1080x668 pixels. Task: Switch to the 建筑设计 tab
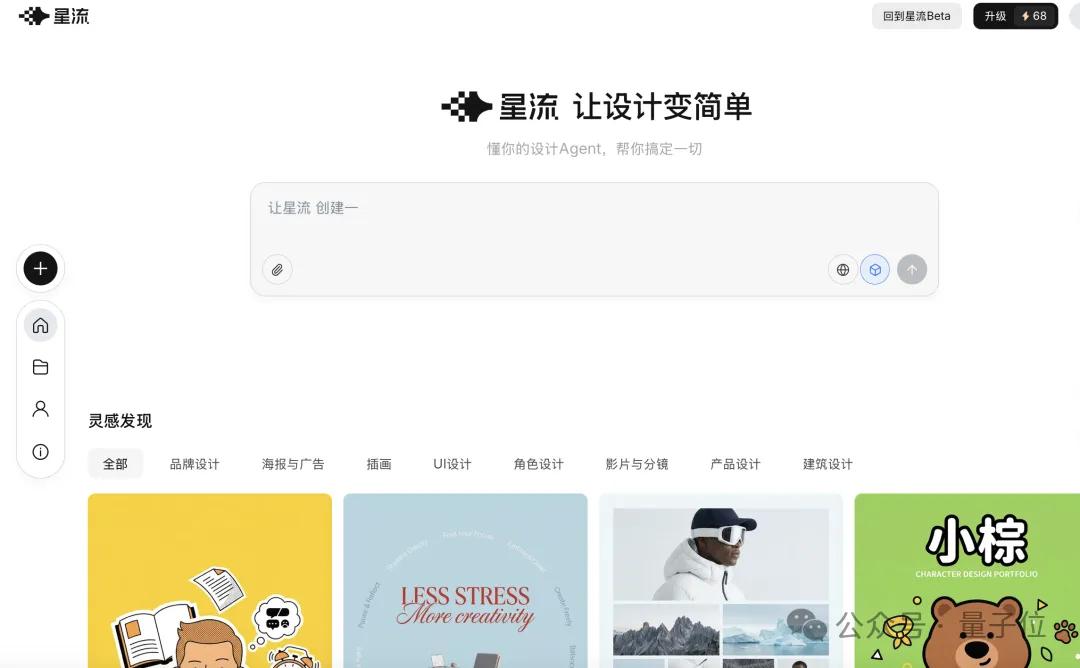point(828,464)
